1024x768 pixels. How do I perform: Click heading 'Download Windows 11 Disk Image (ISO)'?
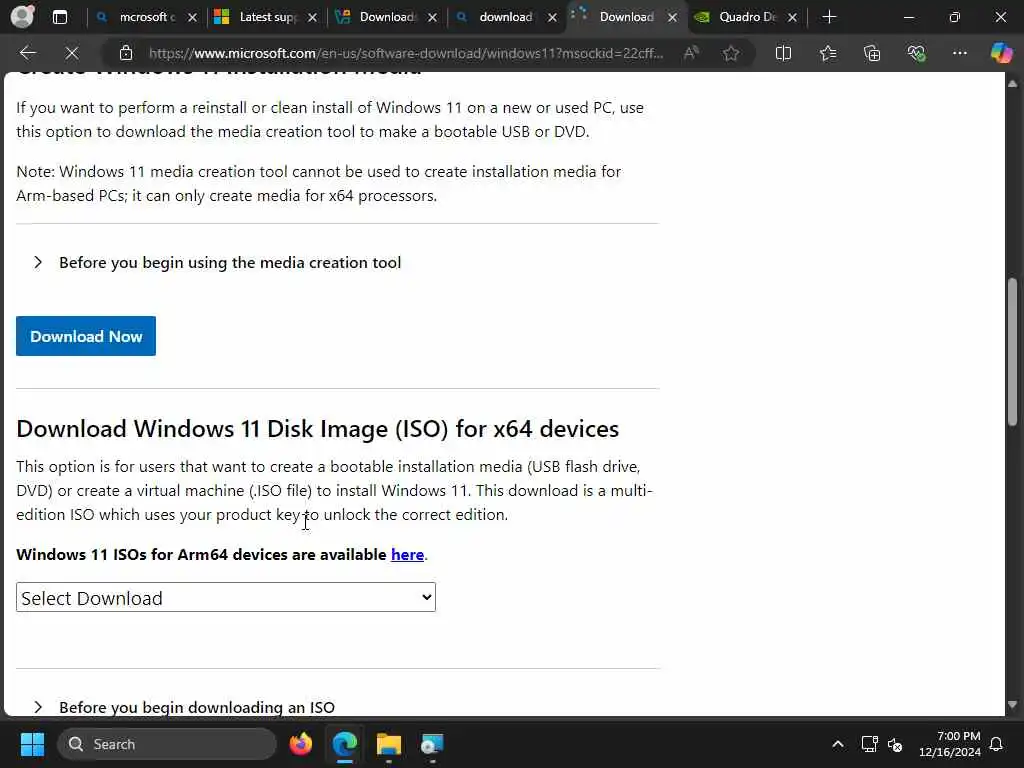(317, 429)
